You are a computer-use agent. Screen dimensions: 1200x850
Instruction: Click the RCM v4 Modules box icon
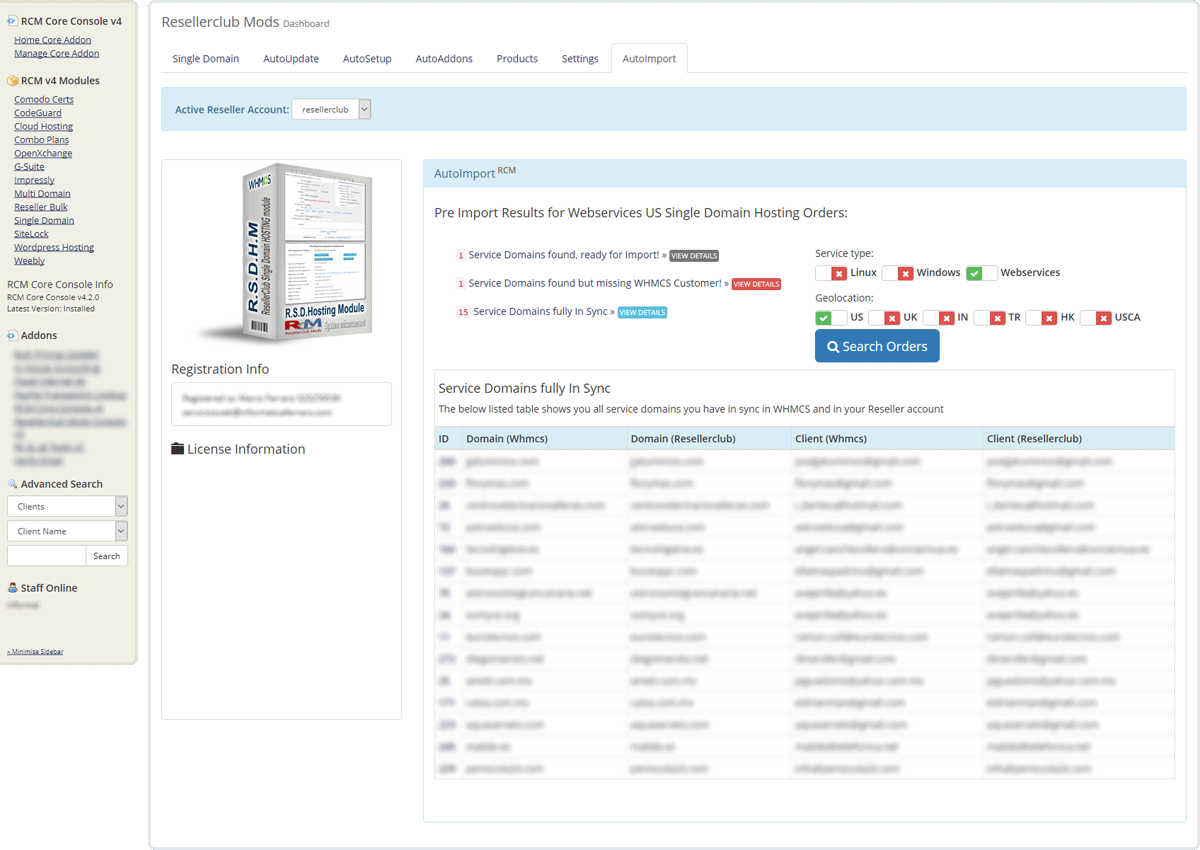click(x=12, y=81)
